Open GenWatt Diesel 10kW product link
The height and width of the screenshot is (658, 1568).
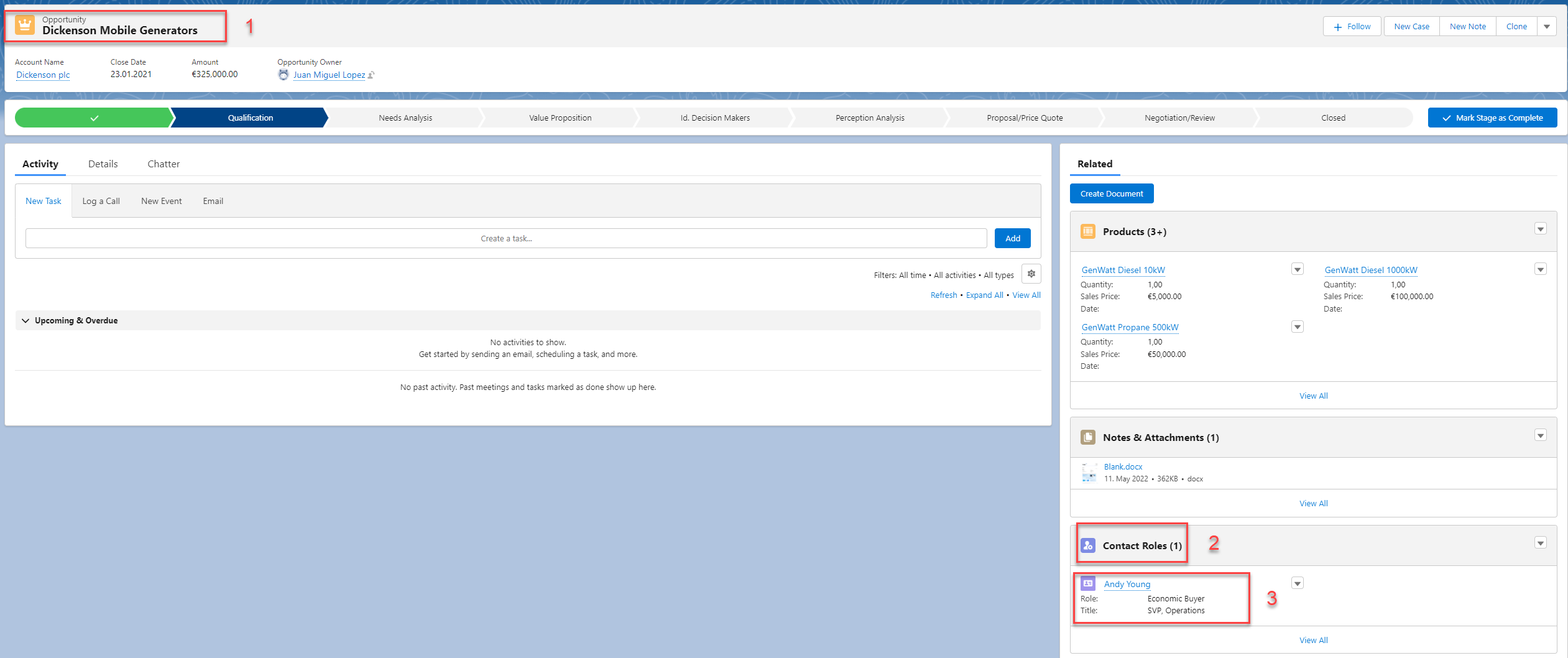click(x=1123, y=270)
